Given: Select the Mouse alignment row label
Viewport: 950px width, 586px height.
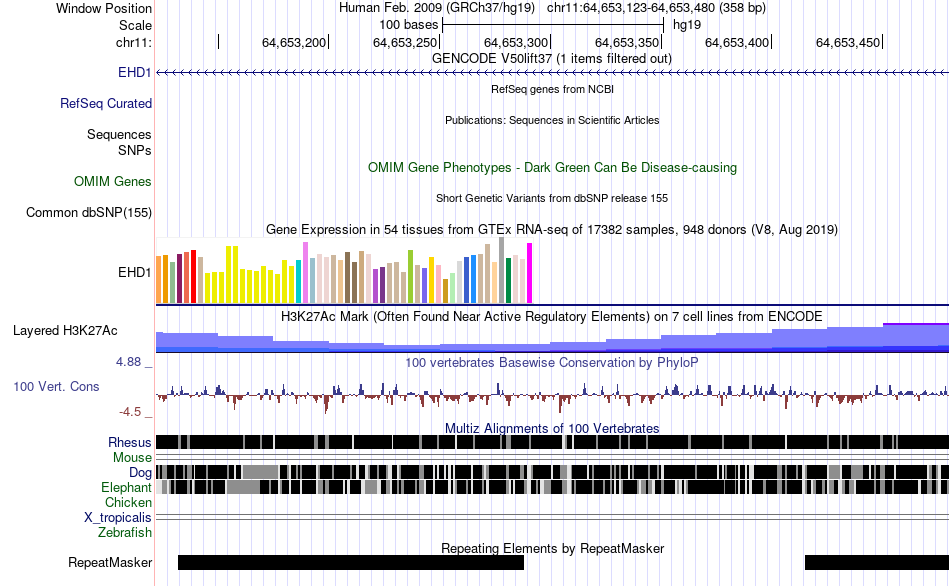Looking at the screenshot, I should (x=132, y=458).
